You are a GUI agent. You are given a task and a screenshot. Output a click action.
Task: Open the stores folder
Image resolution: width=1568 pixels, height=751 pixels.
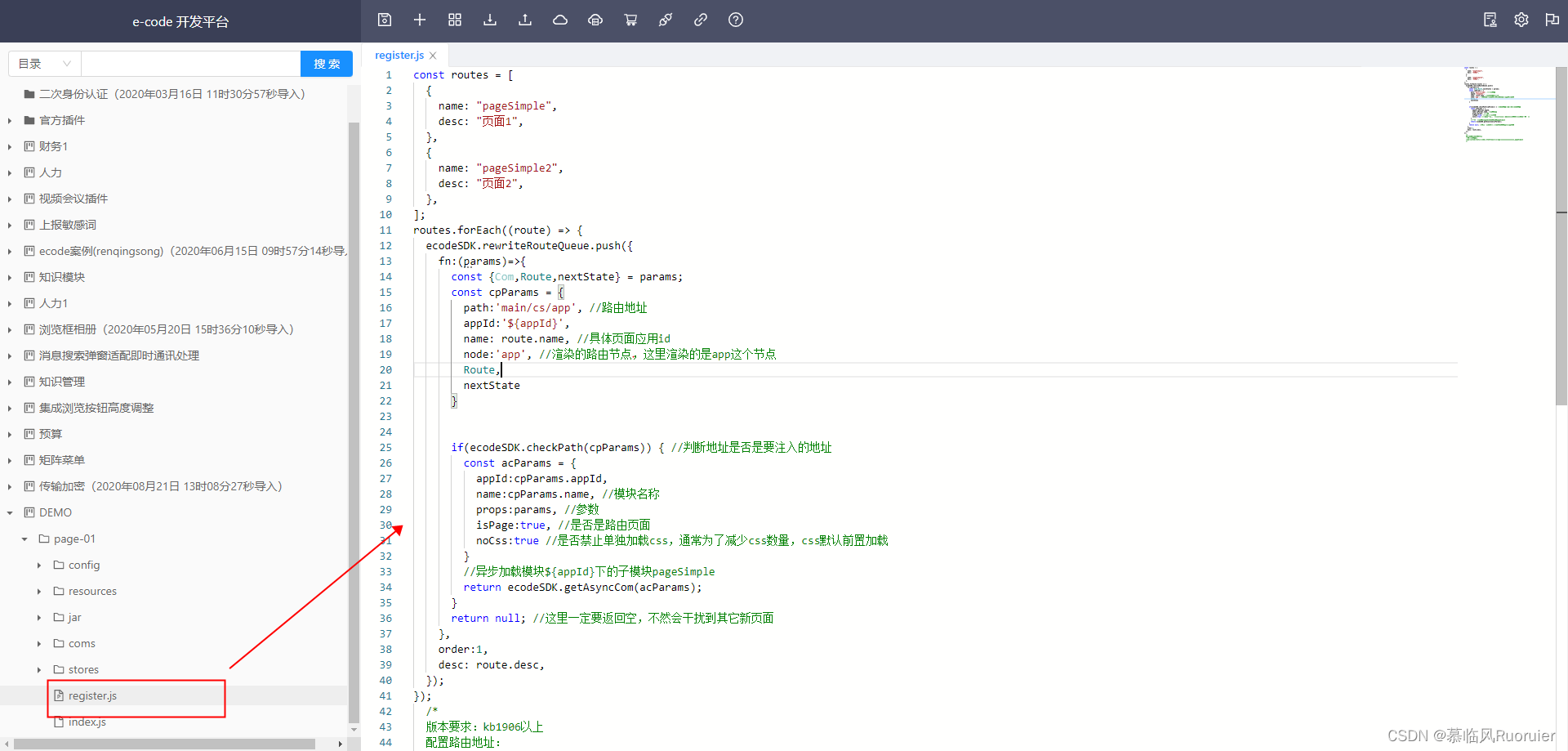point(83,669)
